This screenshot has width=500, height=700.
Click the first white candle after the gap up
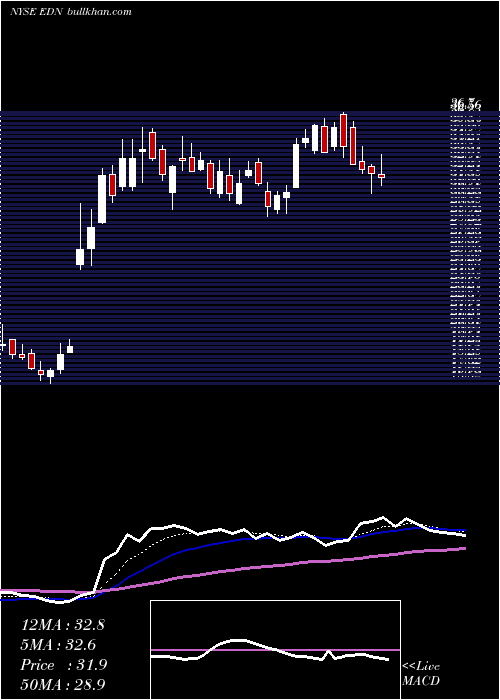click(x=80, y=257)
